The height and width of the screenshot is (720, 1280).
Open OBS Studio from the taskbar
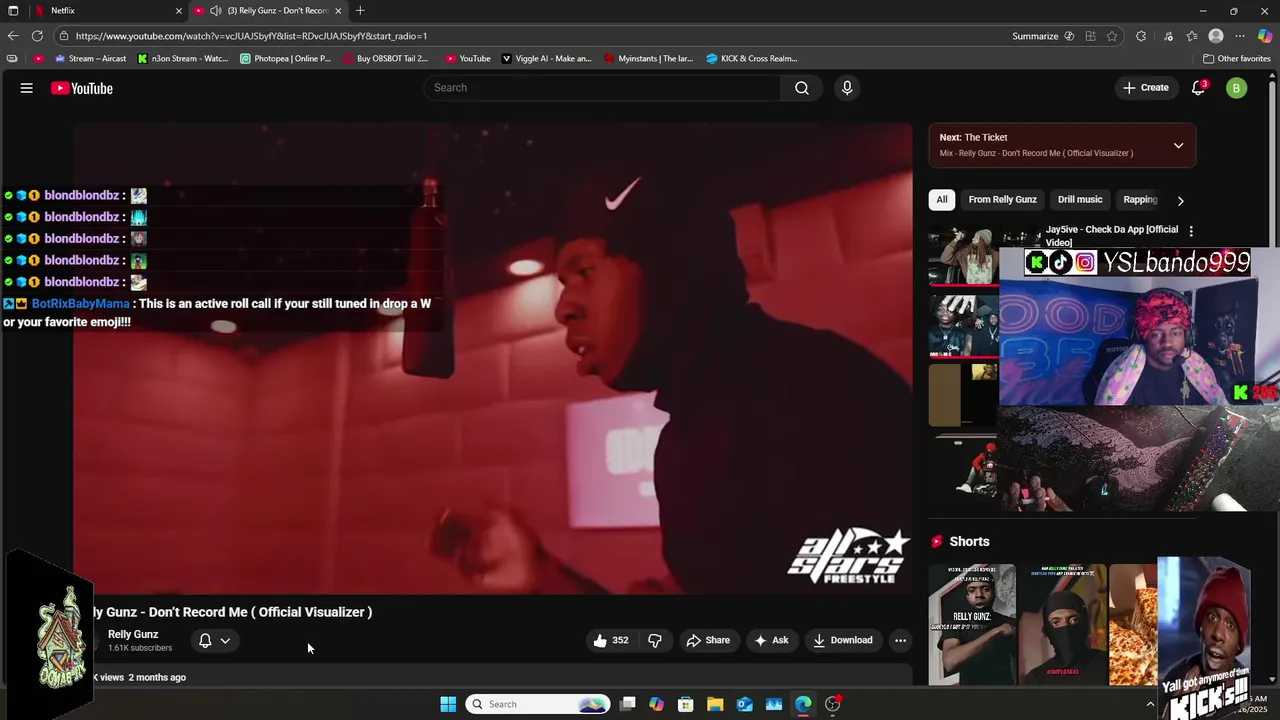833,704
